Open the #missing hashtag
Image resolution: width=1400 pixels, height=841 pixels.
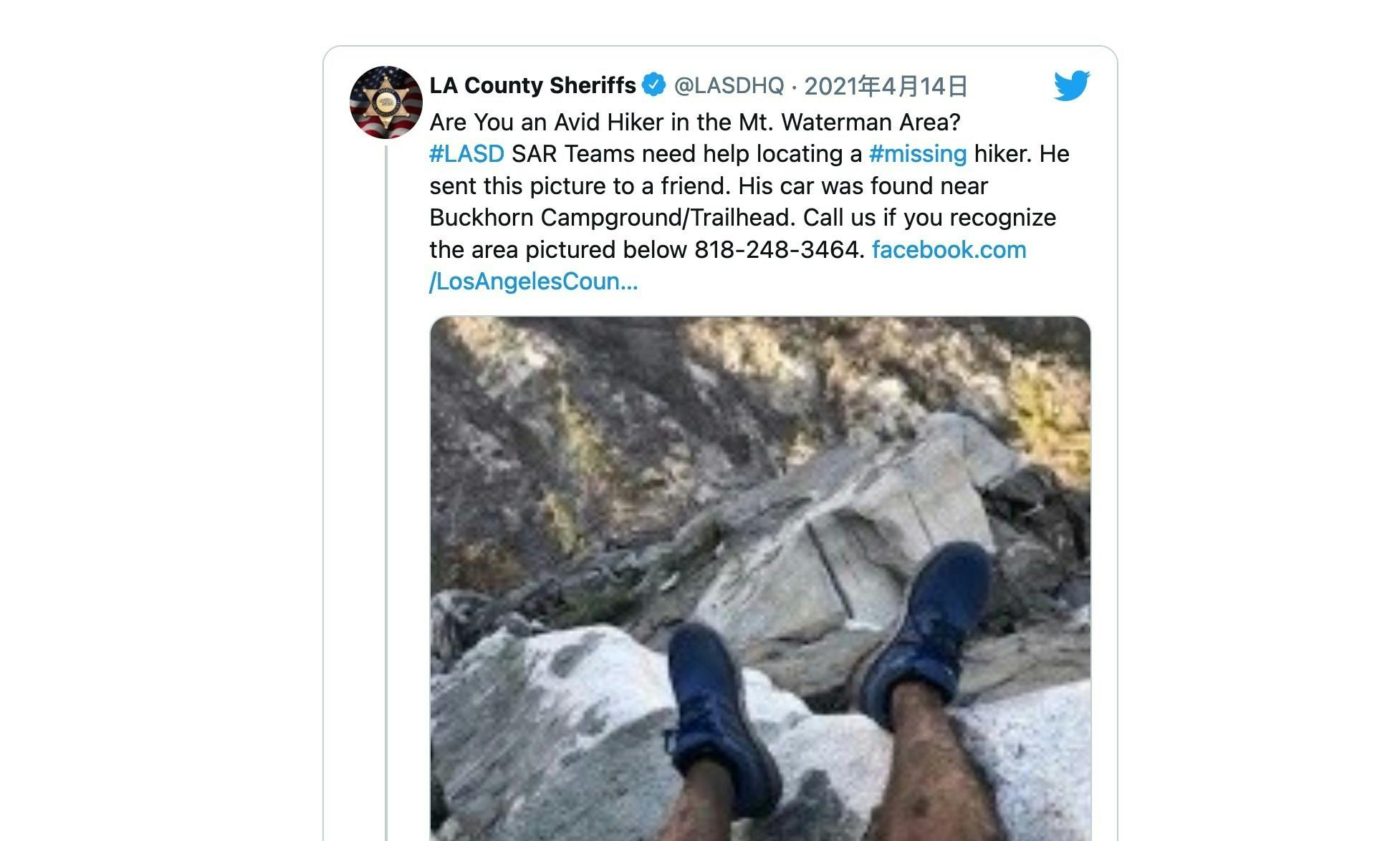pyautogui.click(x=917, y=154)
